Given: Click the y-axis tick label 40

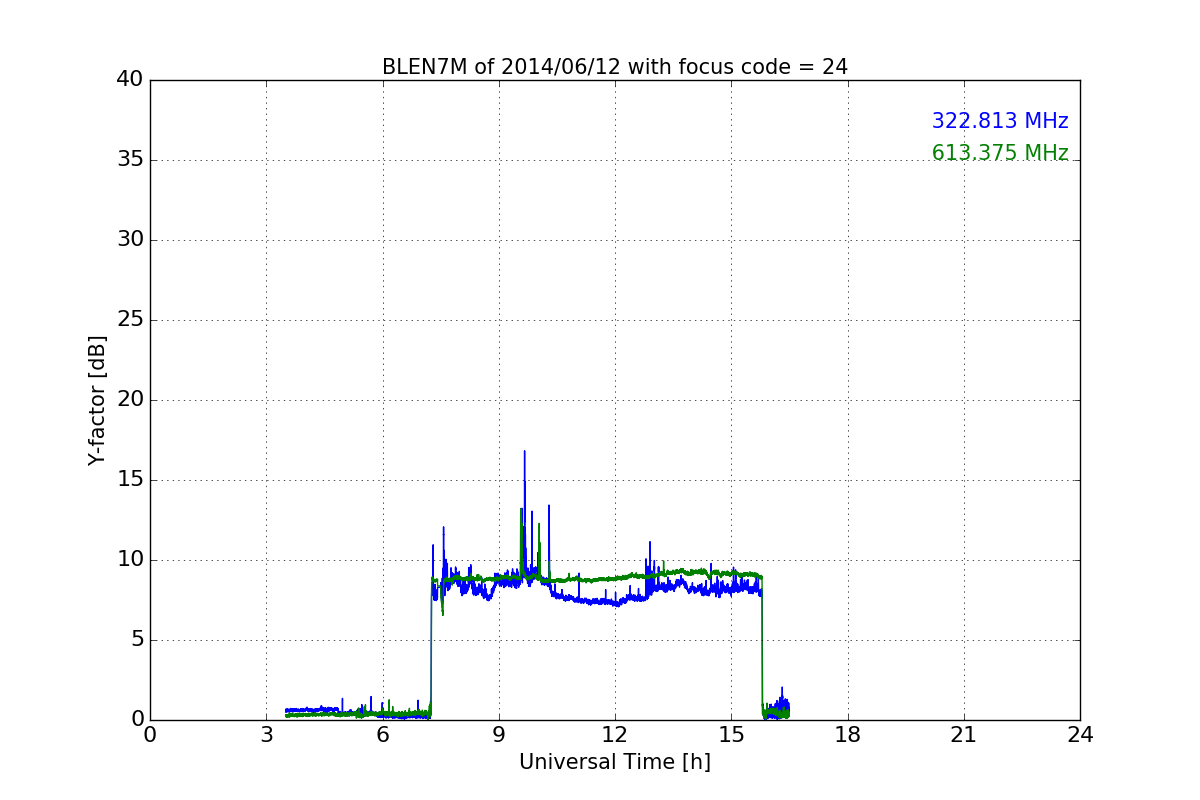Looking at the screenshot, I should click(130, 80).
